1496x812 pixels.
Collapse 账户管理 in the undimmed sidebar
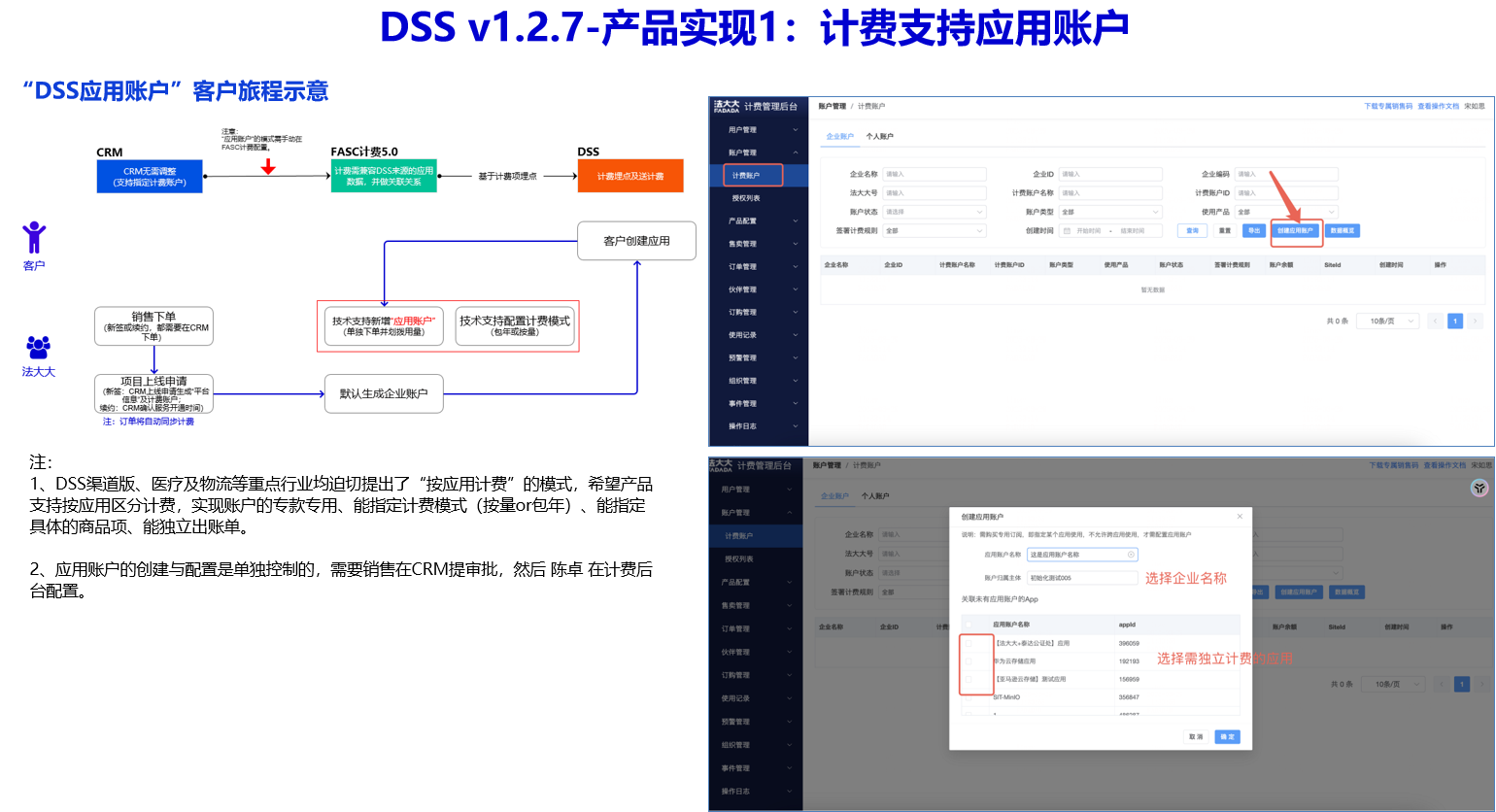(760, 152)
